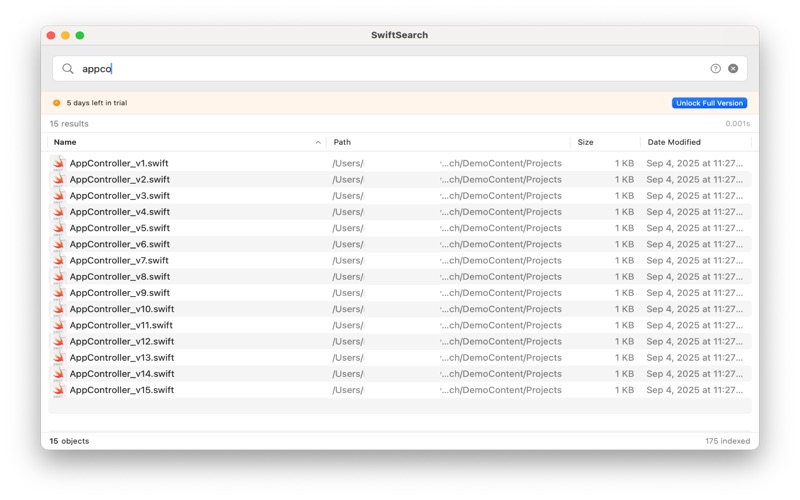Select the Swift icon for AppController_v2.swift
Viewport: 800px width, 500px height.
(59, 180)
